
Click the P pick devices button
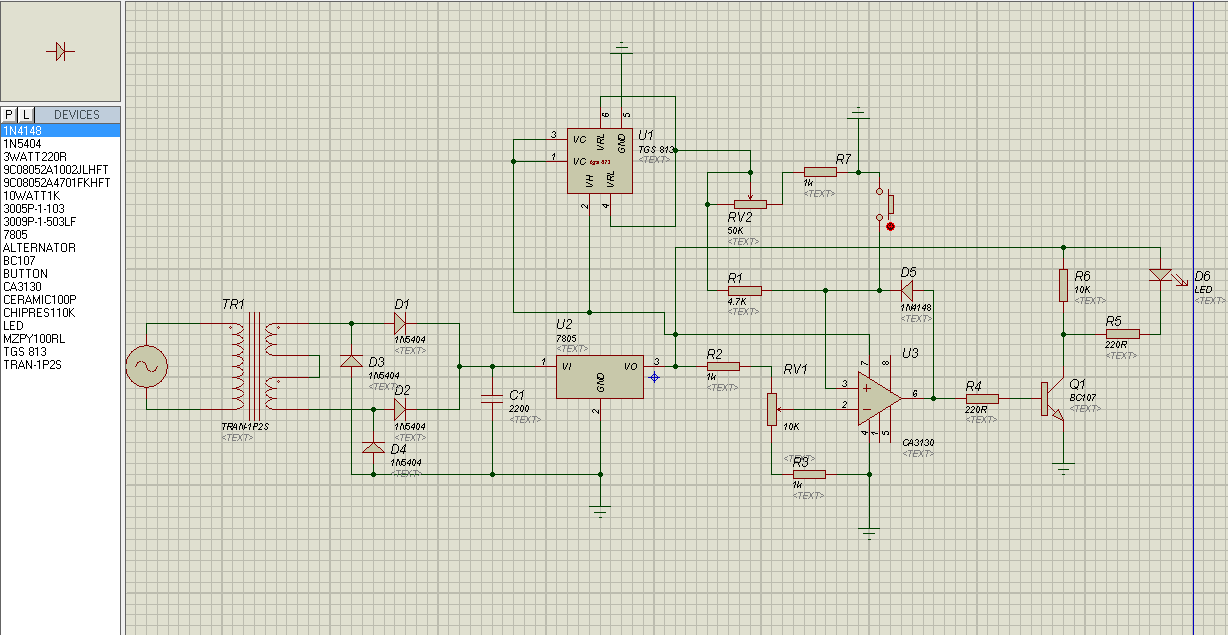(9, 115)
